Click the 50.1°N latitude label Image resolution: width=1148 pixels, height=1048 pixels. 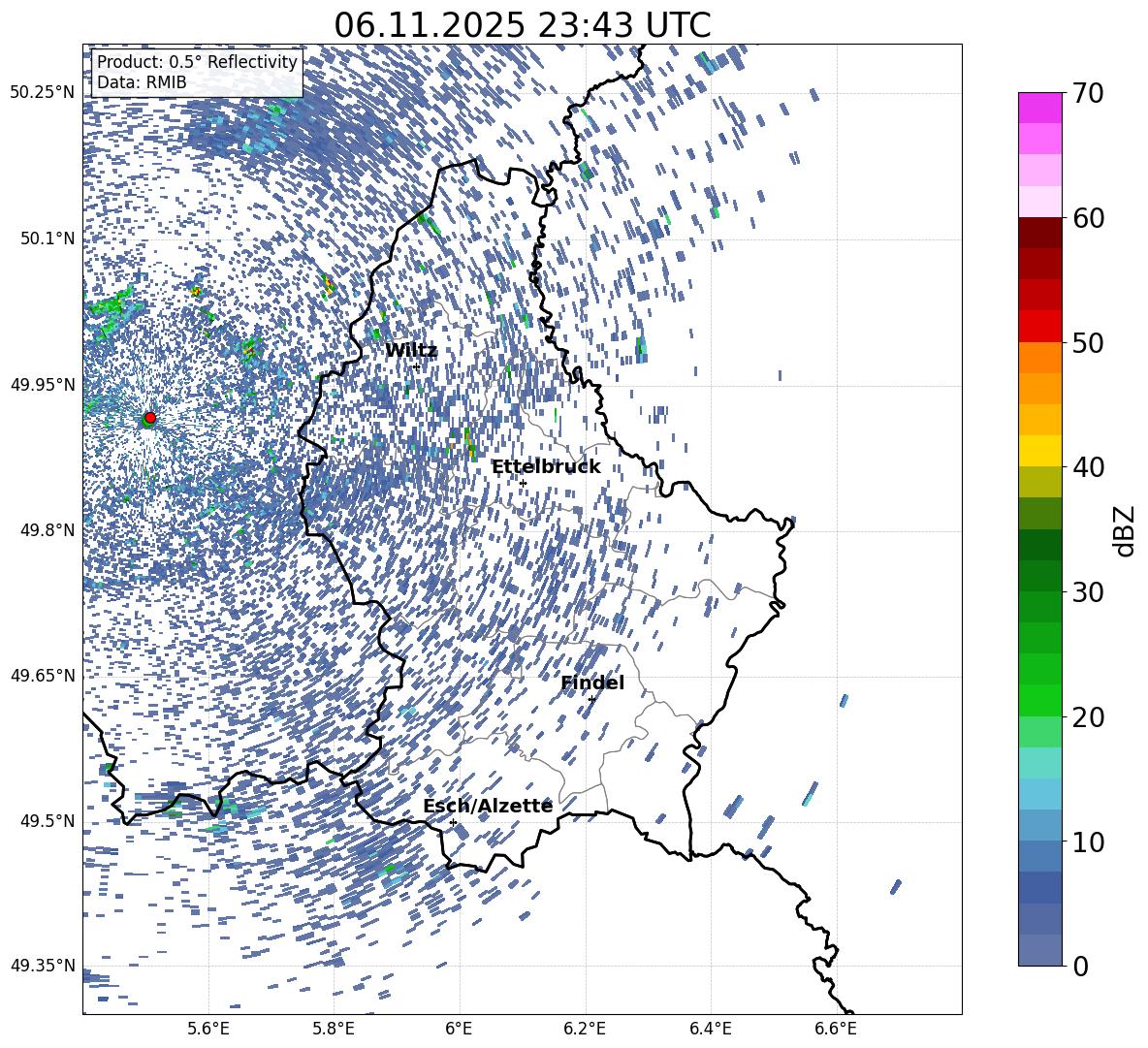48,238
